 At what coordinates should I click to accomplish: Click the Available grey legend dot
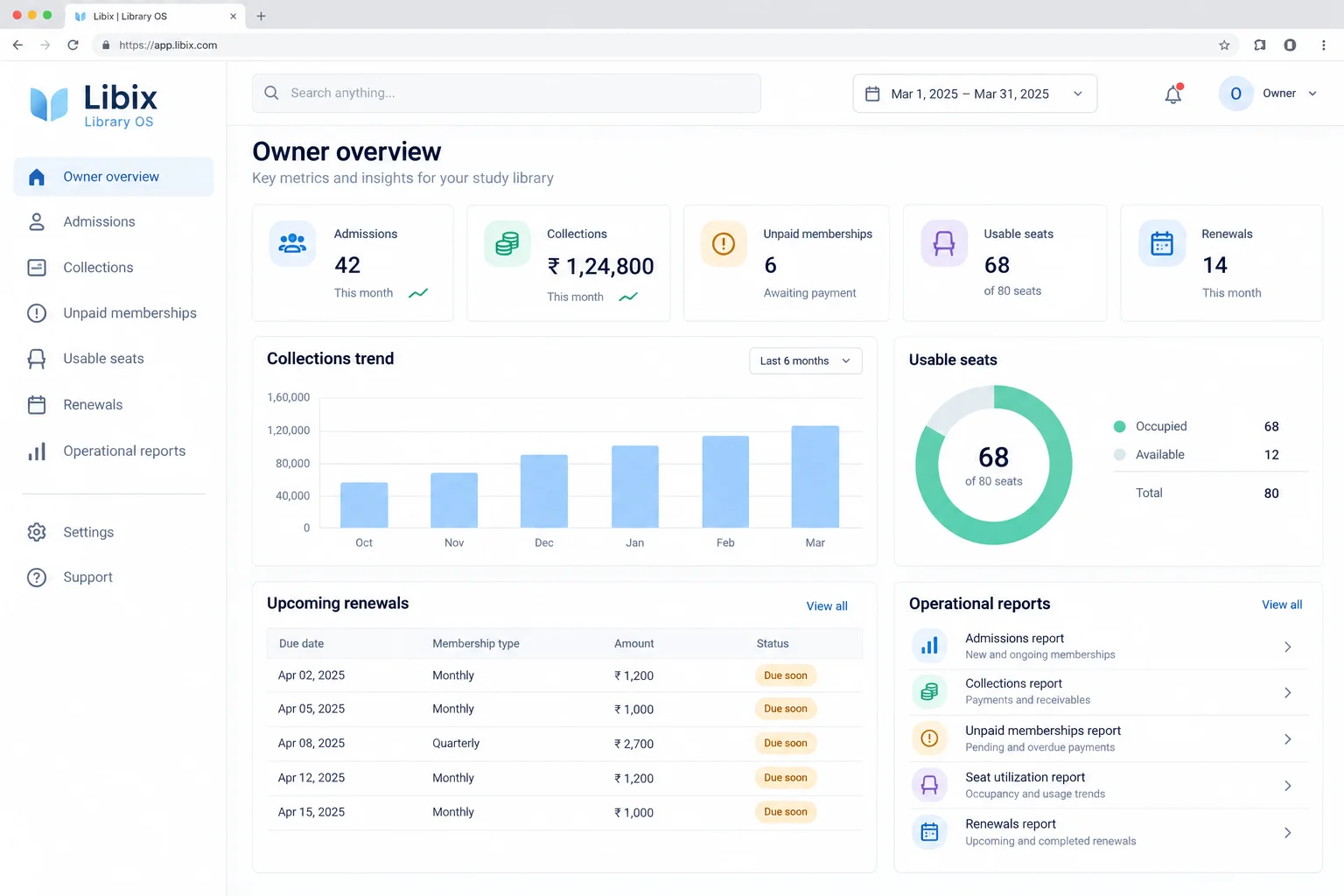(1119, 455)
